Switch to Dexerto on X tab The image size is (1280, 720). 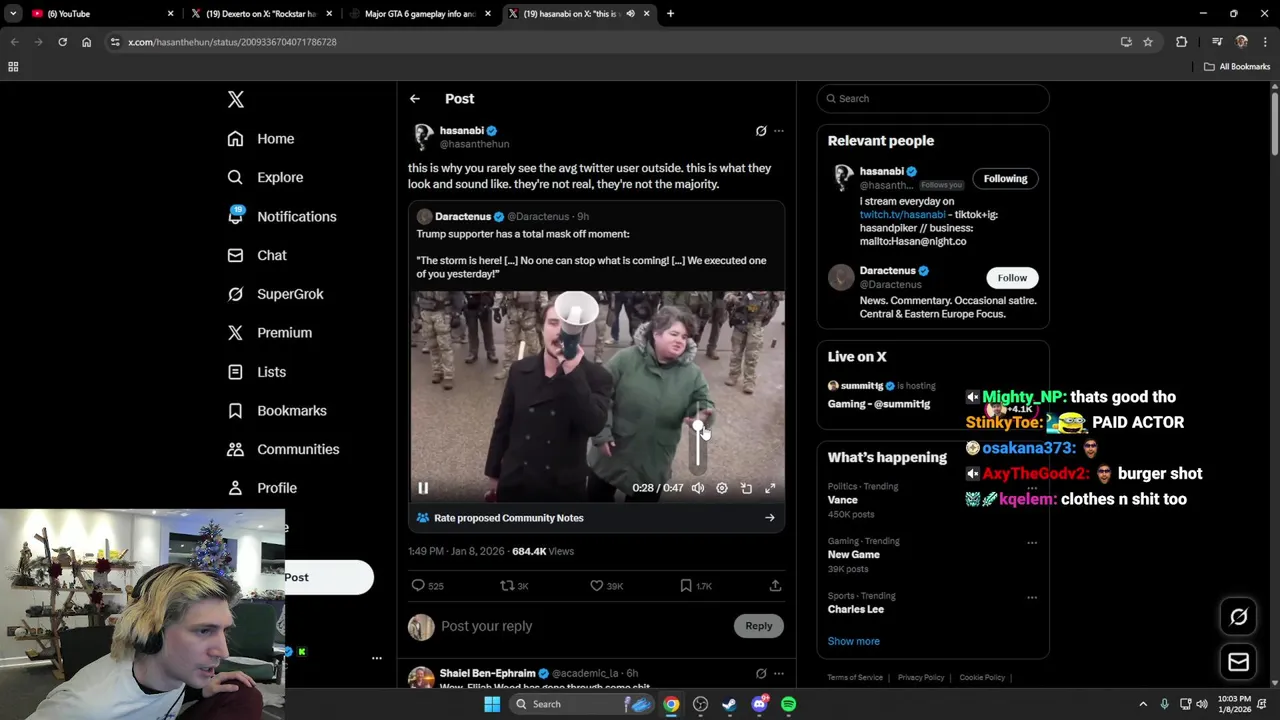click(262, 14)
